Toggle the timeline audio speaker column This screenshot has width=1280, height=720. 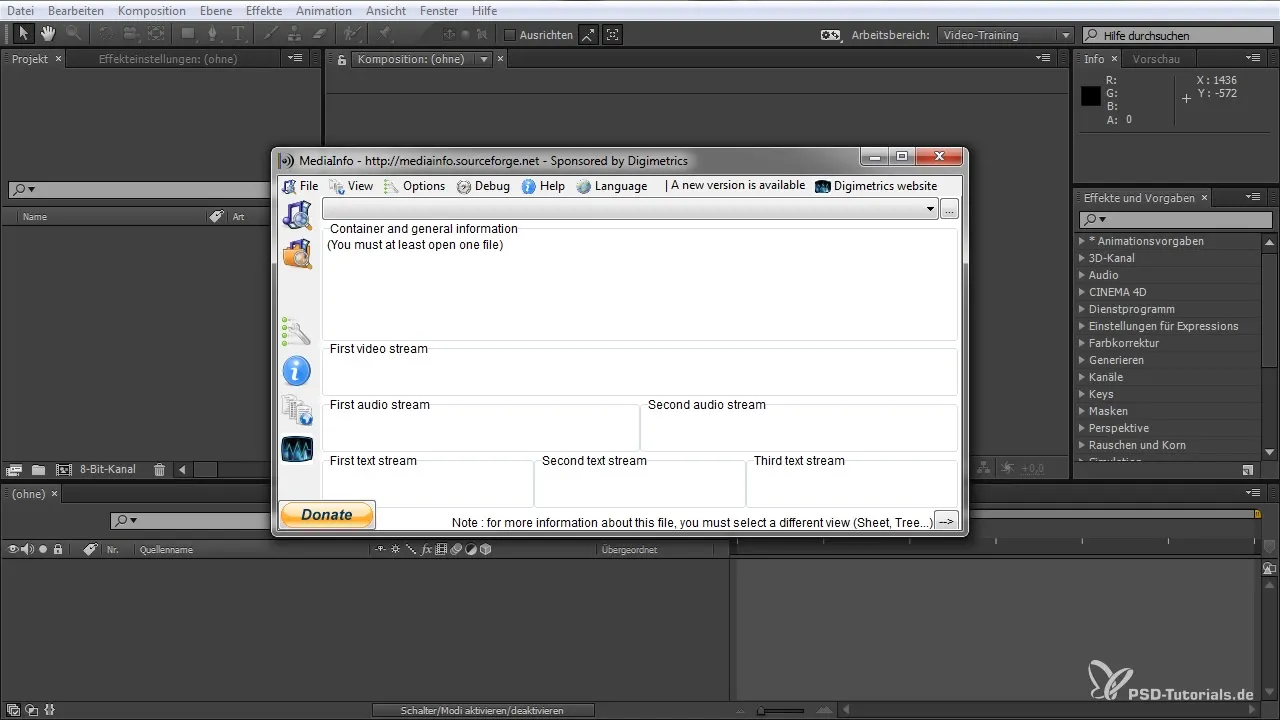pos(27,549)
